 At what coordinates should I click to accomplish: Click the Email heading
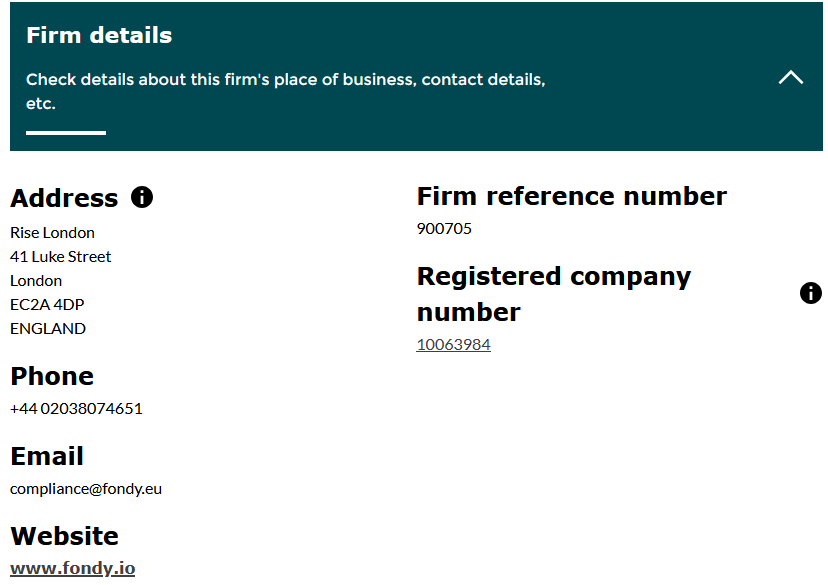(47, 456)
